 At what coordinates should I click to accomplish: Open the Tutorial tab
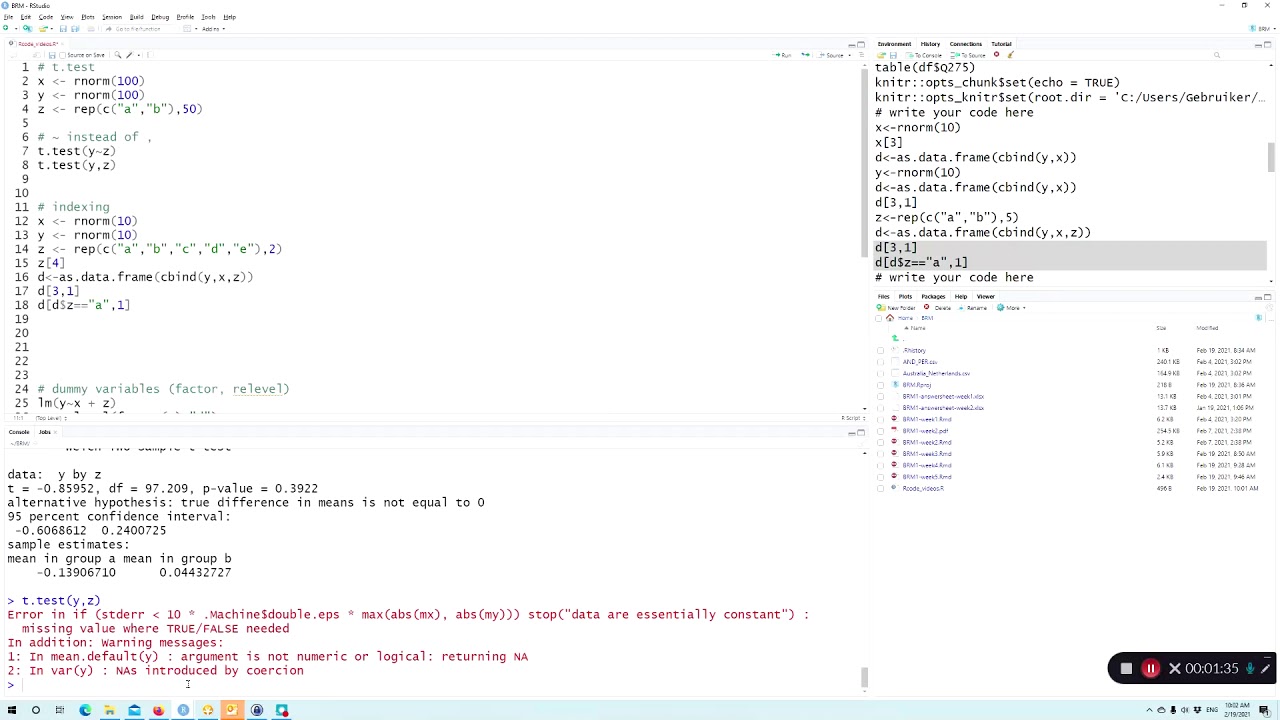coord(1001,44)
